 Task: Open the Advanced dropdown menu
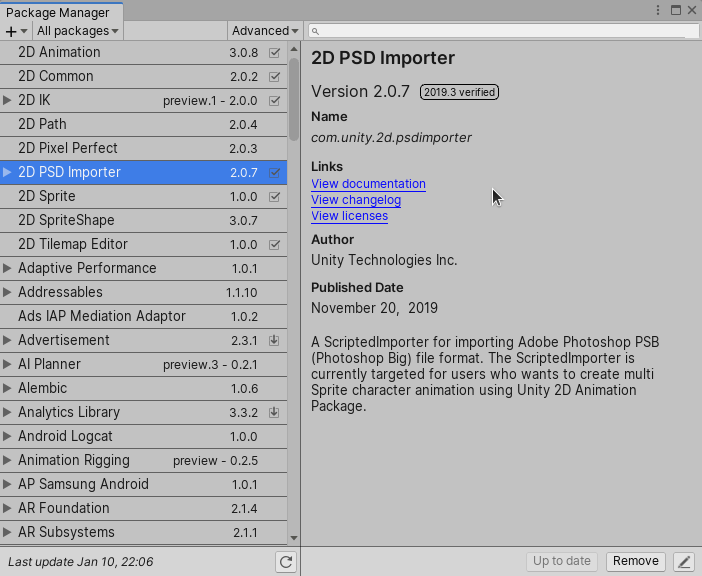[x=264, y=31]
